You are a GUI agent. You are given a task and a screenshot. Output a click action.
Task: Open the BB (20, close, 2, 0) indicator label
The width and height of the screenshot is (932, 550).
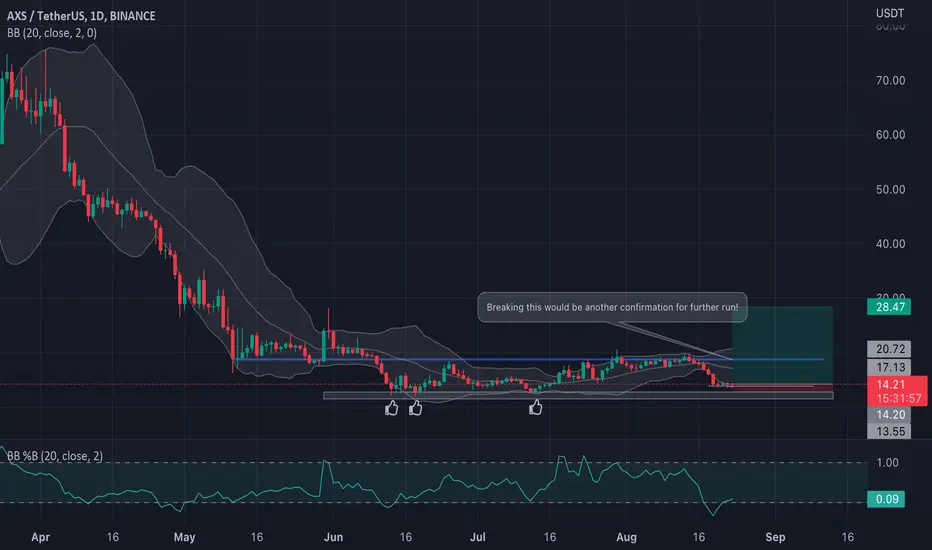(x=52, y=33)
